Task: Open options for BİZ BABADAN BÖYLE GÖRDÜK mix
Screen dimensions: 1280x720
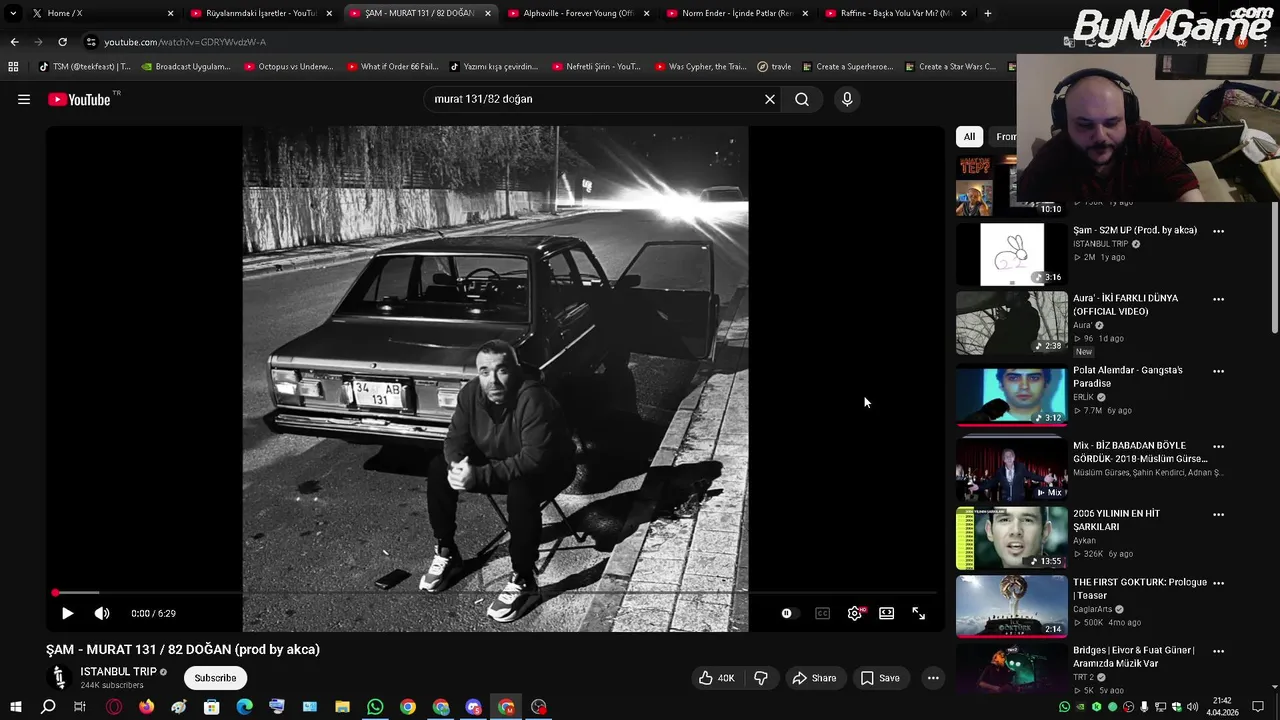Action: tap(1218, 447)
